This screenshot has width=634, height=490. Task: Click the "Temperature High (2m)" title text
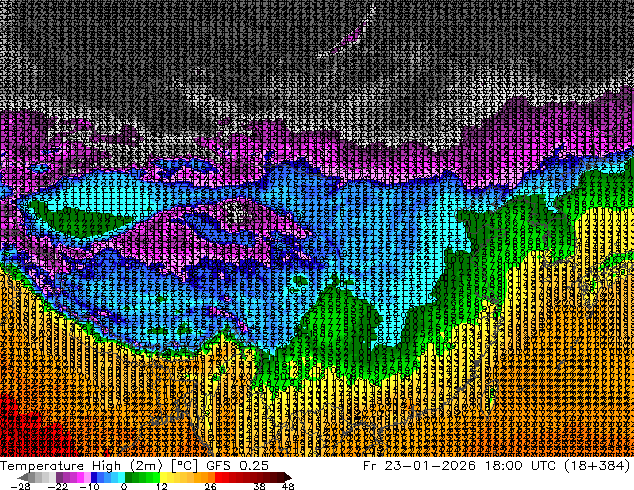[81, 466]
